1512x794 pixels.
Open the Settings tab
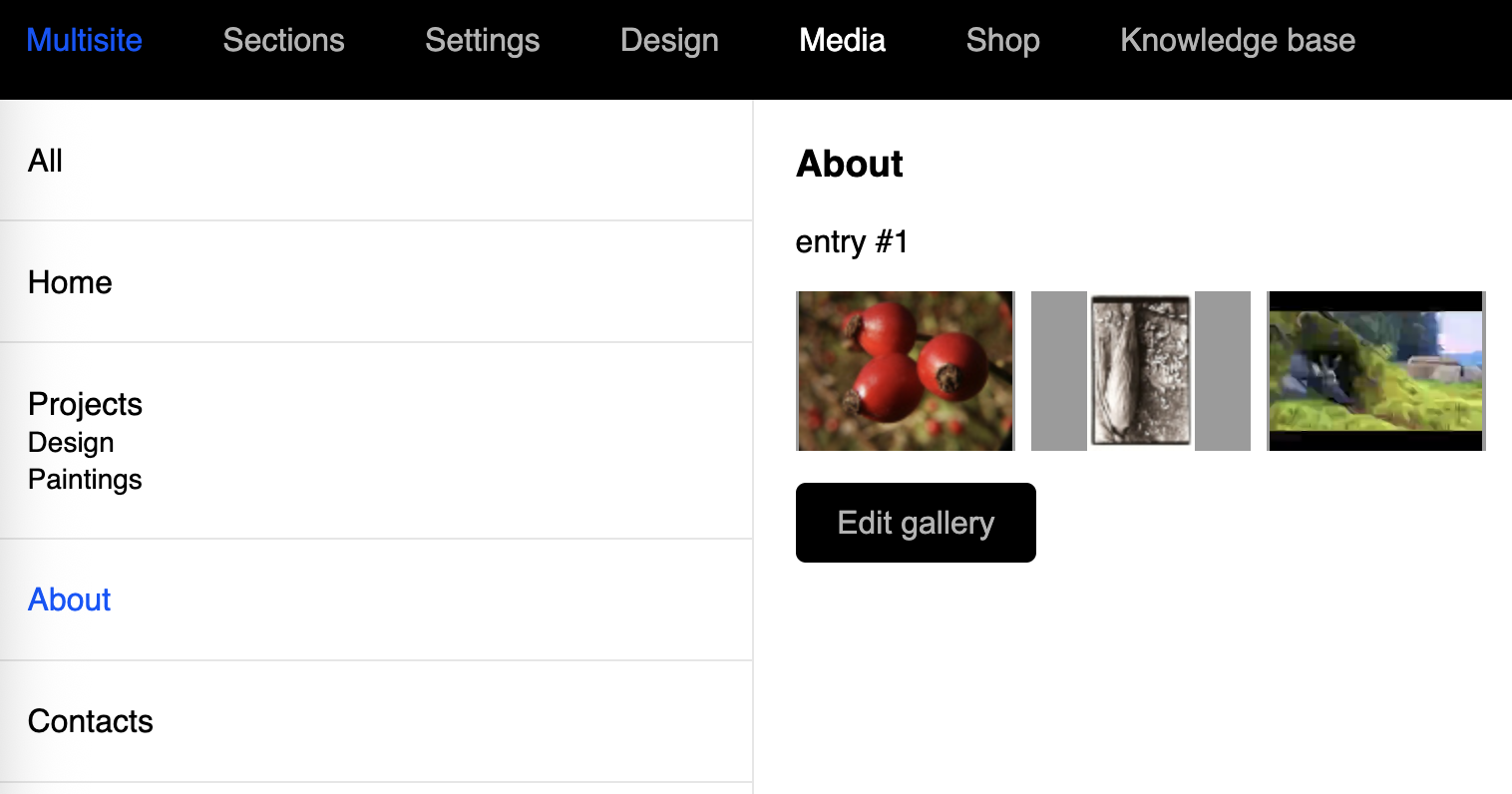click(x=482, y=40)
